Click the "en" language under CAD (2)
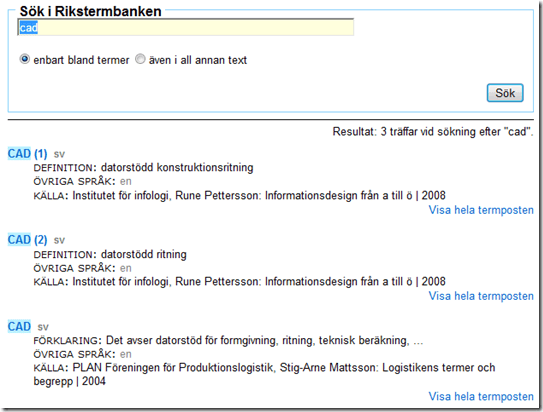 tap(126, 268)
